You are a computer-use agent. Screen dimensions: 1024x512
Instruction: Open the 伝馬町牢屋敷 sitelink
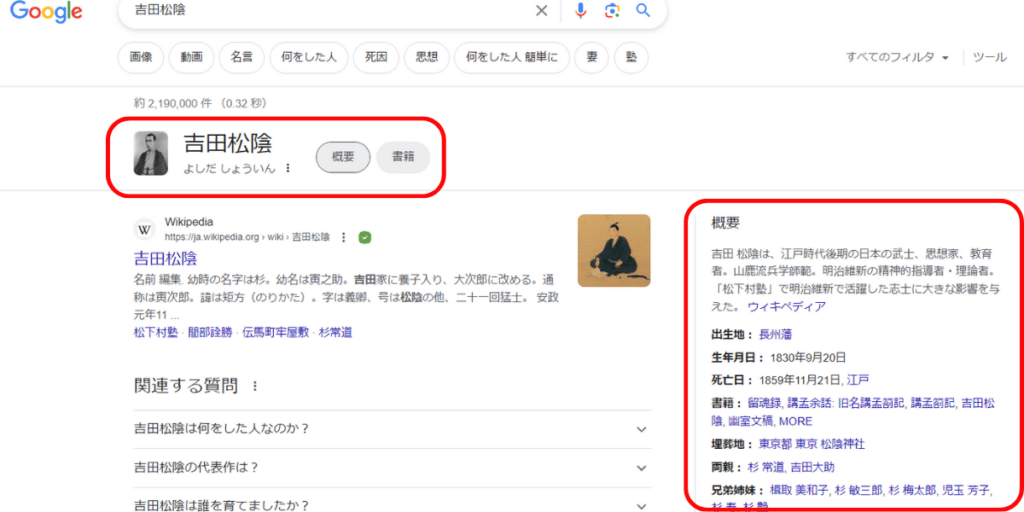coord(275,332)
